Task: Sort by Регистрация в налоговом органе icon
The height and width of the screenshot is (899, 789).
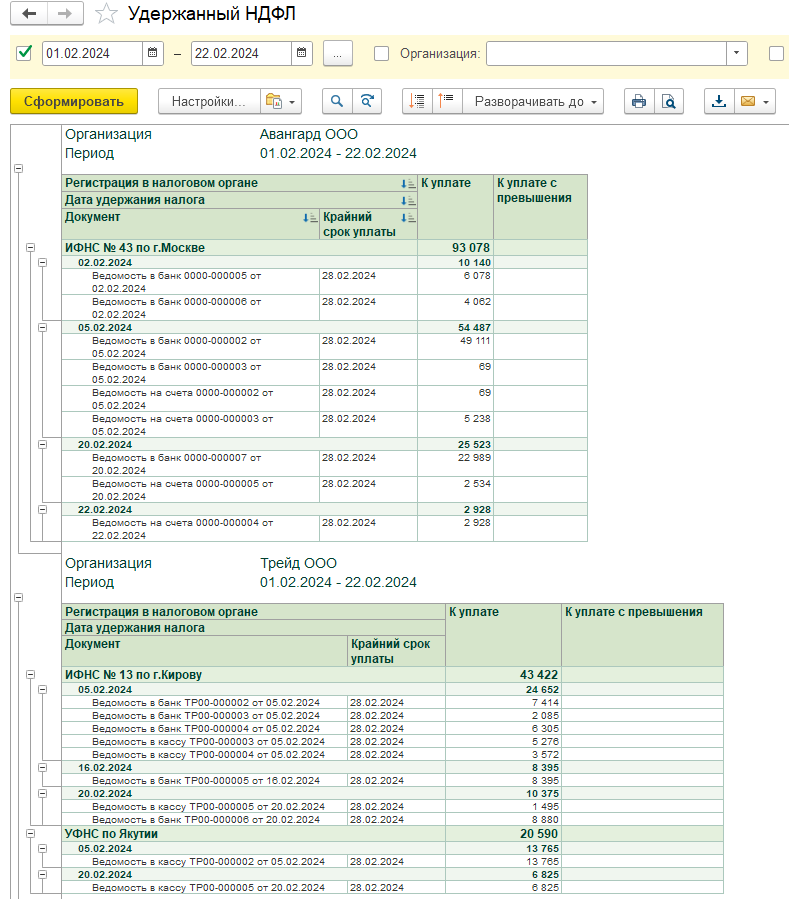Action: coord(408,183)
